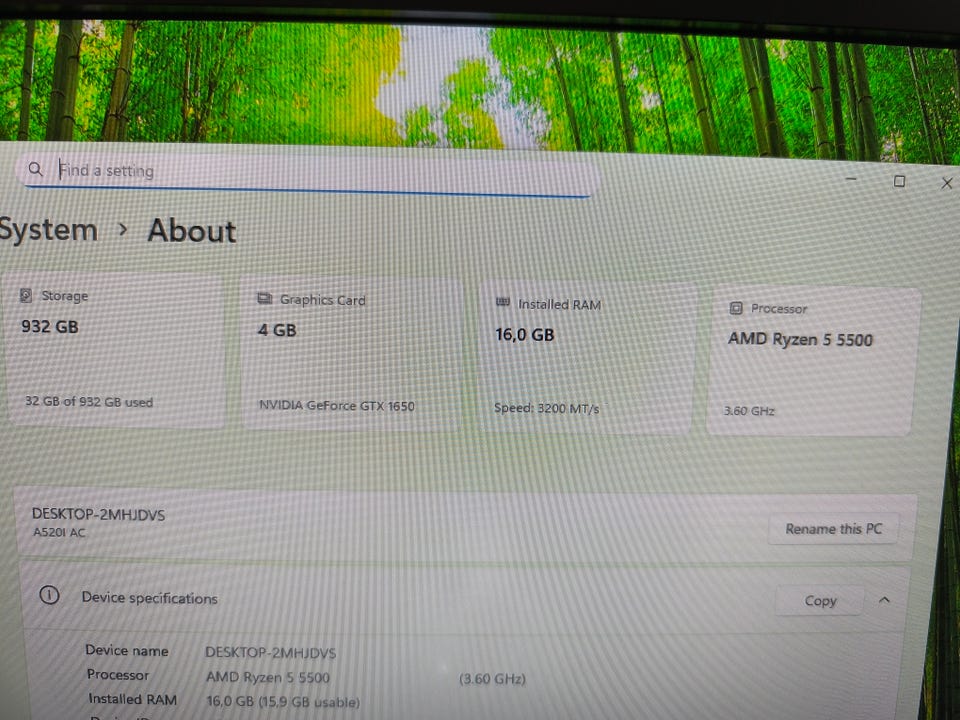The width and height of the screenshot is (960, 720).
Task: Click the About breadcrumb heading
Action: (x=192, y=231)
